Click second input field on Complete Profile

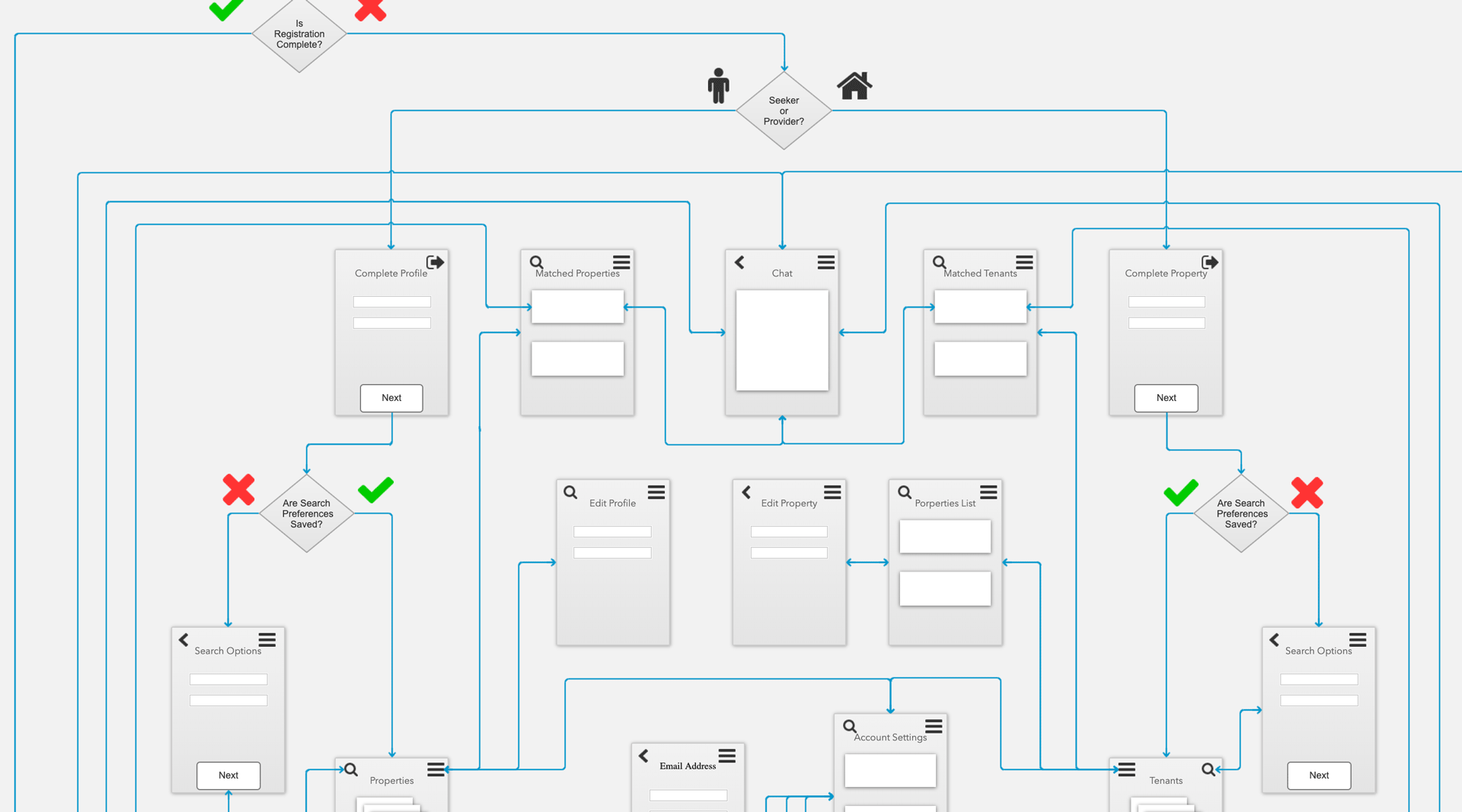[392, 323]
